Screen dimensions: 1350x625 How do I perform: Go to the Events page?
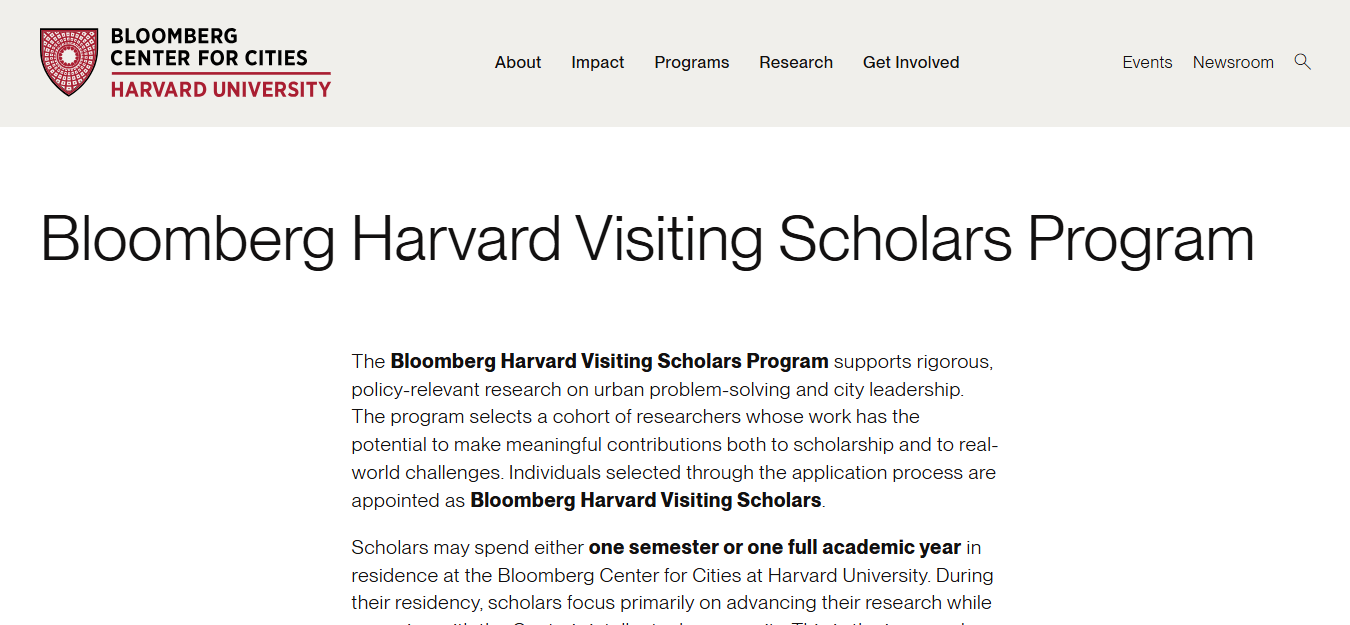point(1147,62)
